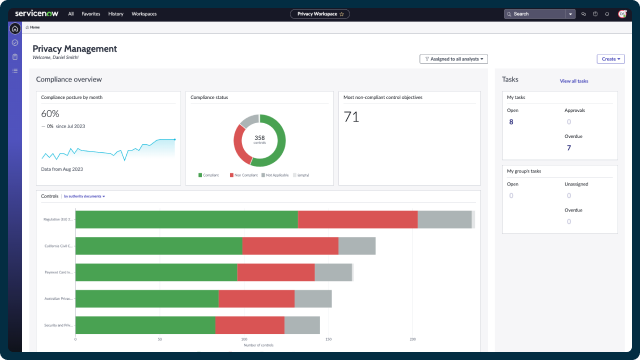Select the list sidebar icon
Image resolution: width=640 pixels, height=360 pixels.
[15, 71]
